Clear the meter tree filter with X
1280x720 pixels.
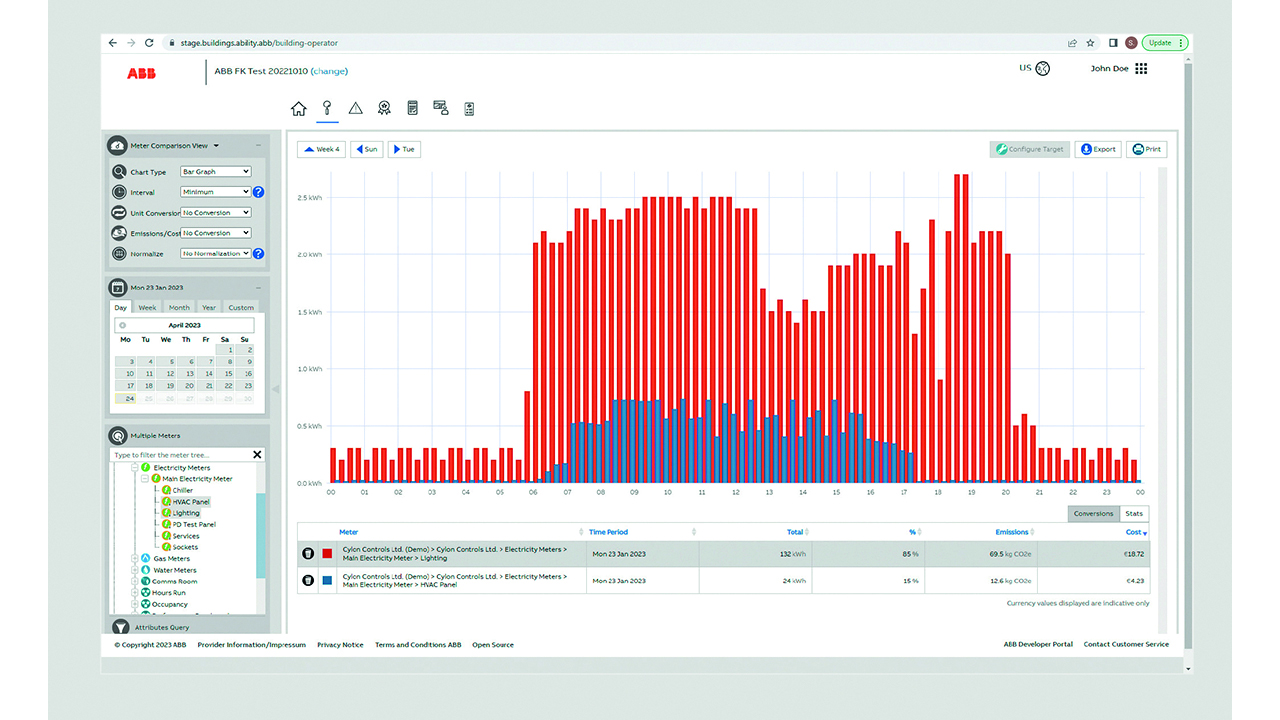click(x=257, y=455)
